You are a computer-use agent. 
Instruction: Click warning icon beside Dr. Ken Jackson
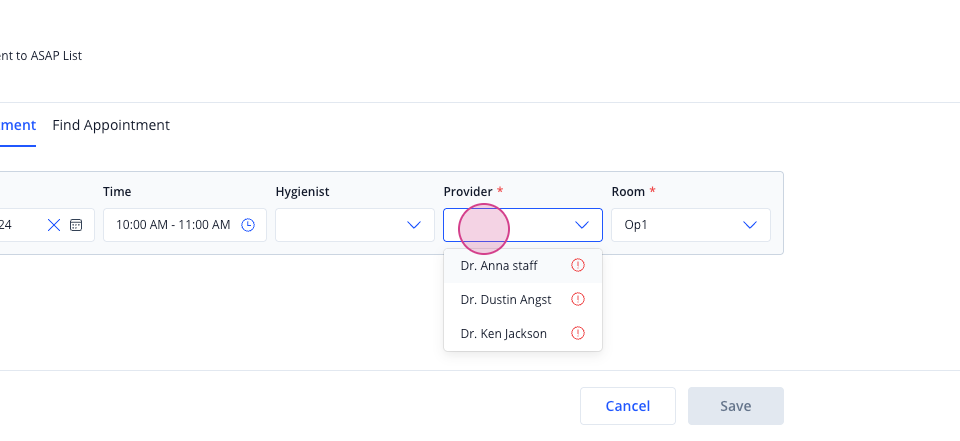click(578, 333)
